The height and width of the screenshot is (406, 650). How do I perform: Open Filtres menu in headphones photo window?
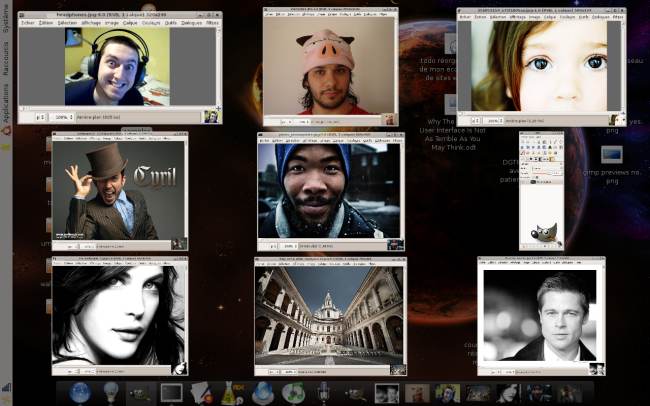pos(212,22)
